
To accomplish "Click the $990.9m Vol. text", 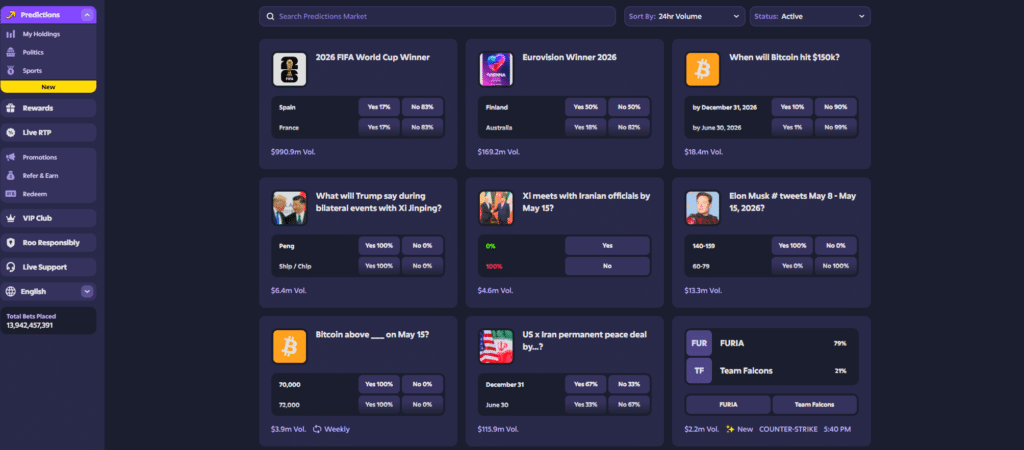I will [x=293, y=152].
